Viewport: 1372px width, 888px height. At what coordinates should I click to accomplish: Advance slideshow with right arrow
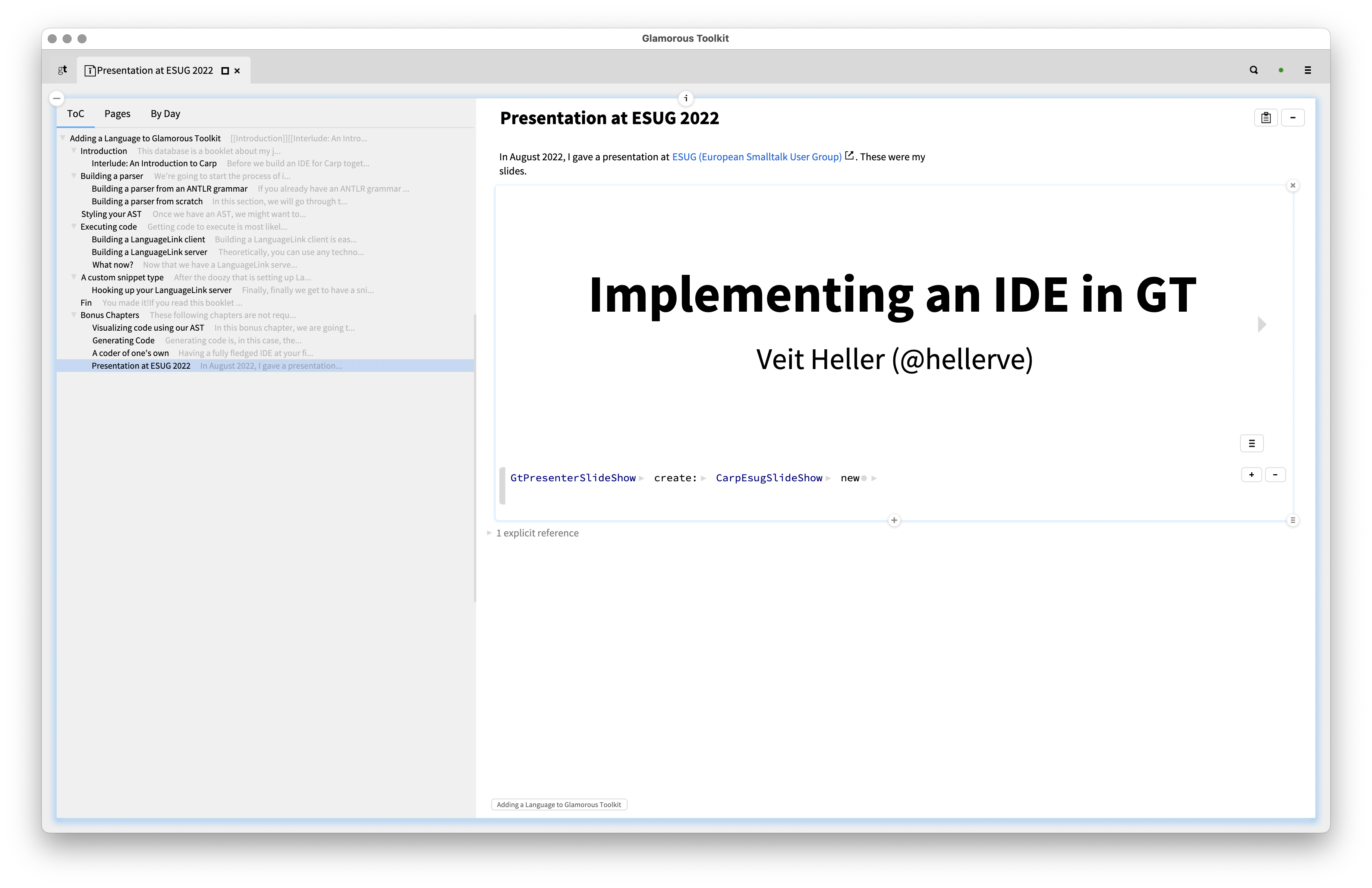(1262, 324)
